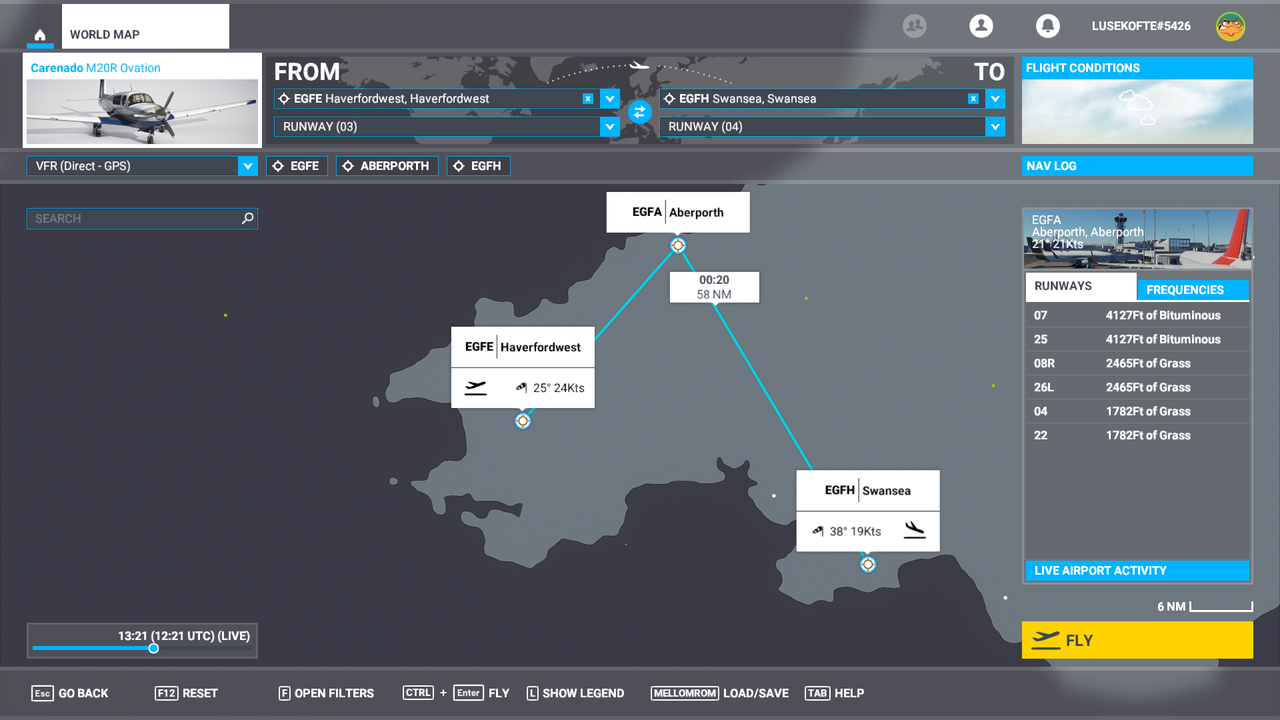Clear the EGFH Swansea arrival field

pos(973,99)
